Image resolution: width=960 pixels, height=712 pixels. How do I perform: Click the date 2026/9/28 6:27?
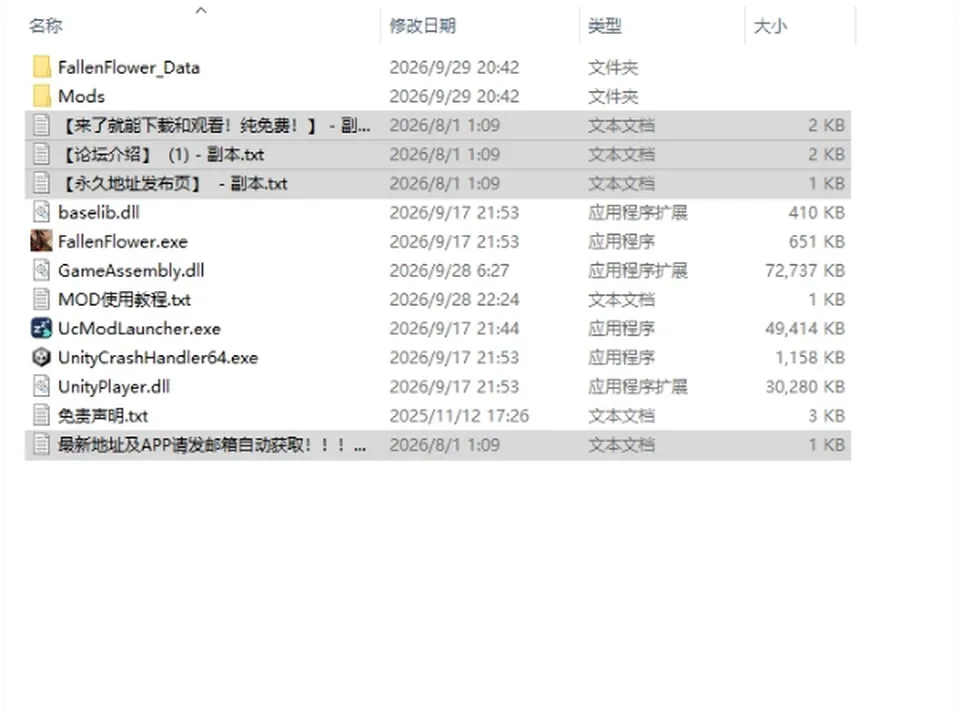[449, 271]
